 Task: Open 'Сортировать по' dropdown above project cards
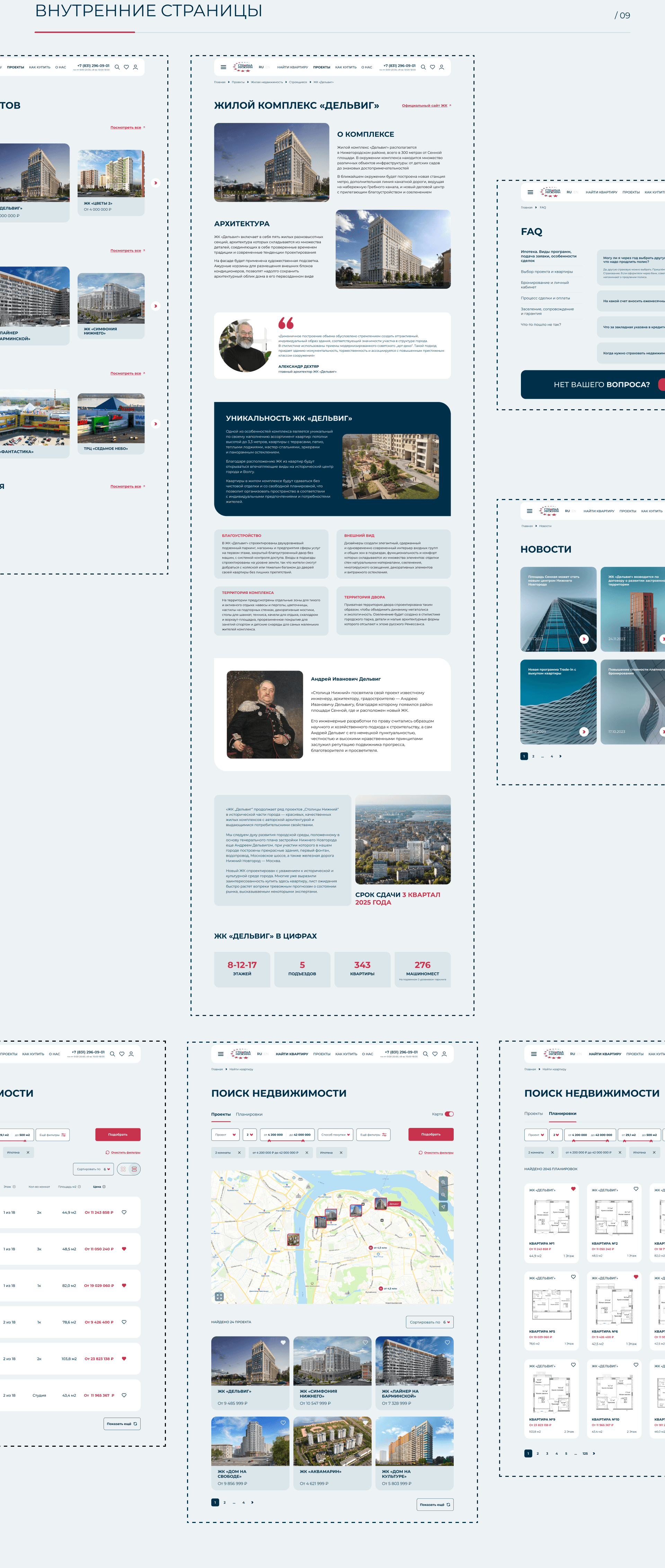[x=429, y=1322]
